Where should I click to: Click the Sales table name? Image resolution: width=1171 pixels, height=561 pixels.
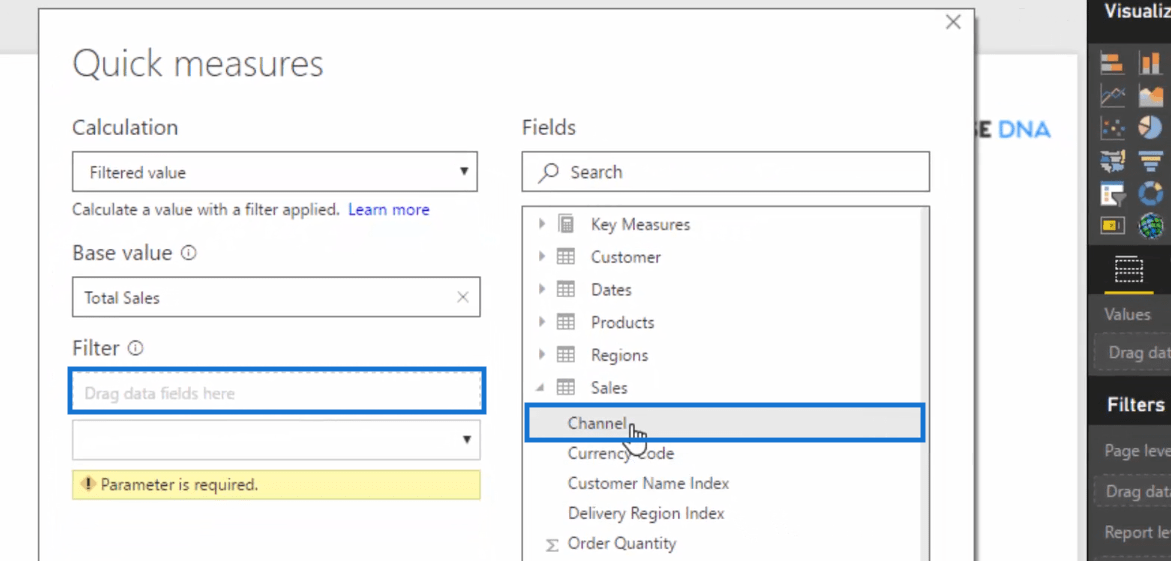[609, 388]
